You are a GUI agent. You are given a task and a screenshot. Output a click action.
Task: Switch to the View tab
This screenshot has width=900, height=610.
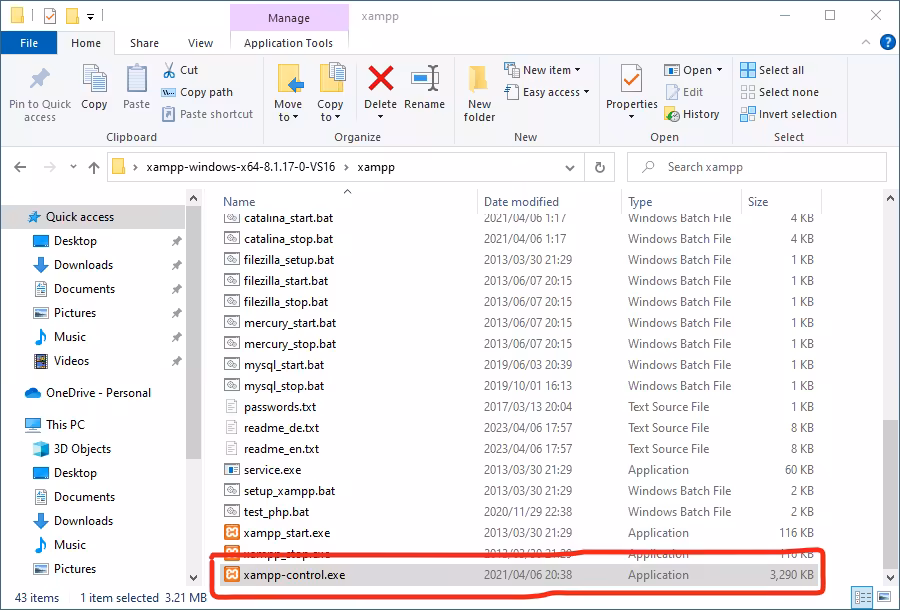tap(200, 43)
